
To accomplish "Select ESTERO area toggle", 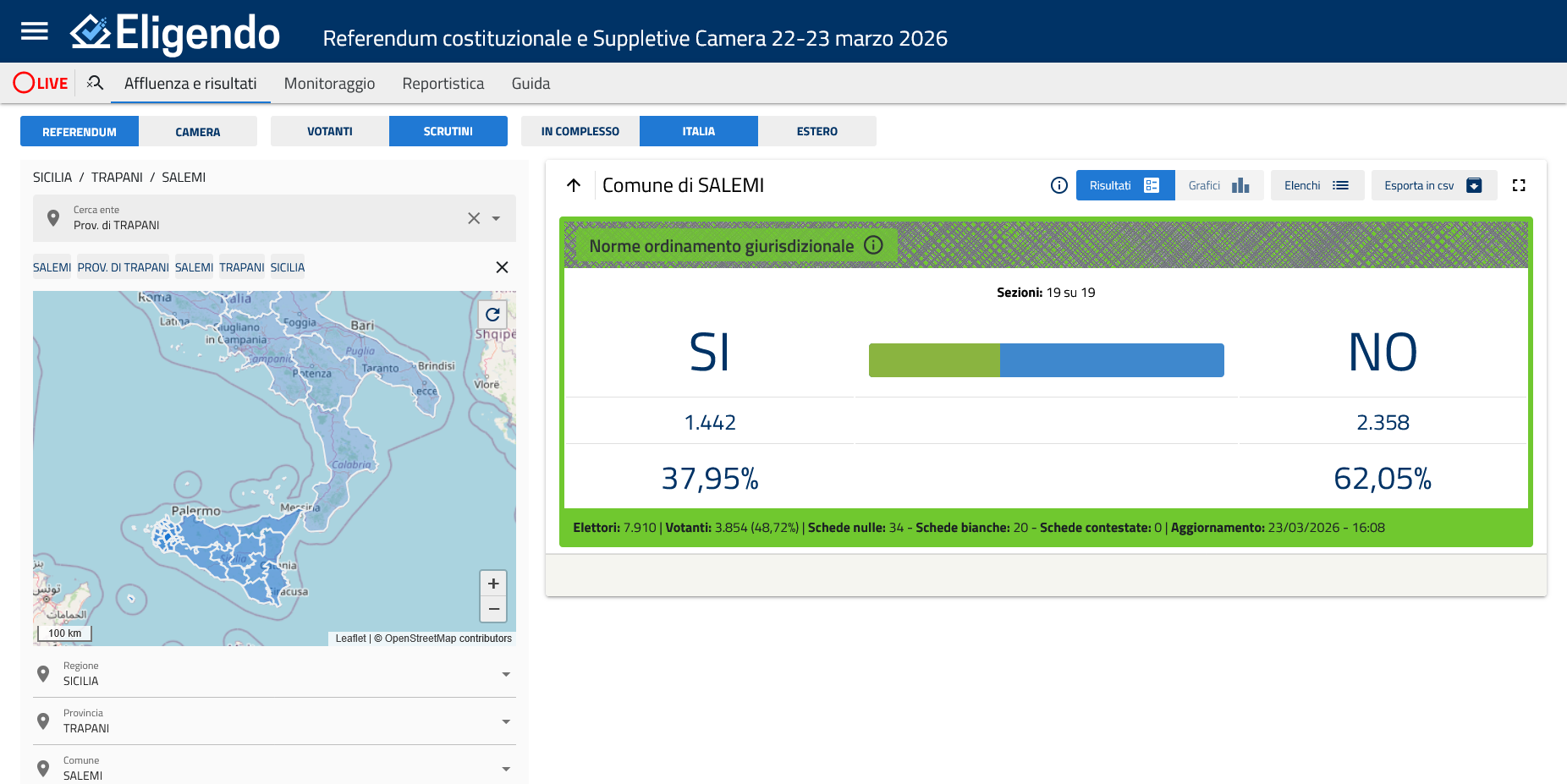I will point(816,132).
